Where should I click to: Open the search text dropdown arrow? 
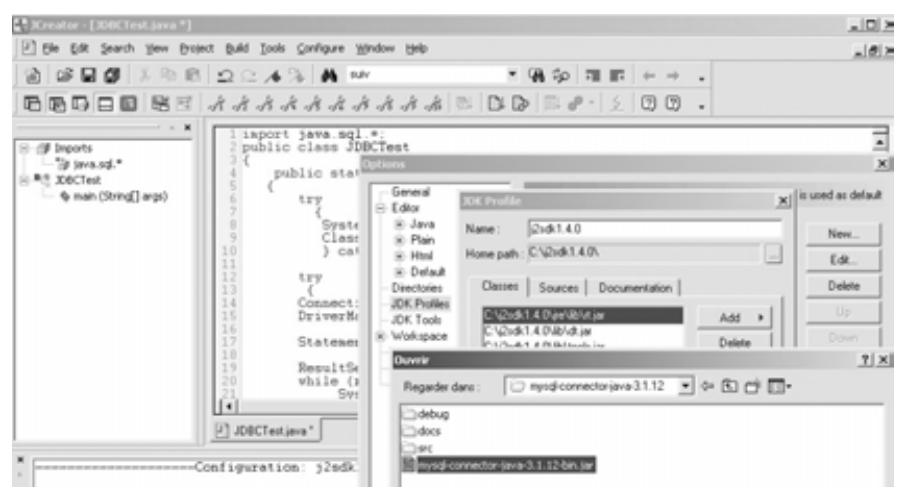512,75
